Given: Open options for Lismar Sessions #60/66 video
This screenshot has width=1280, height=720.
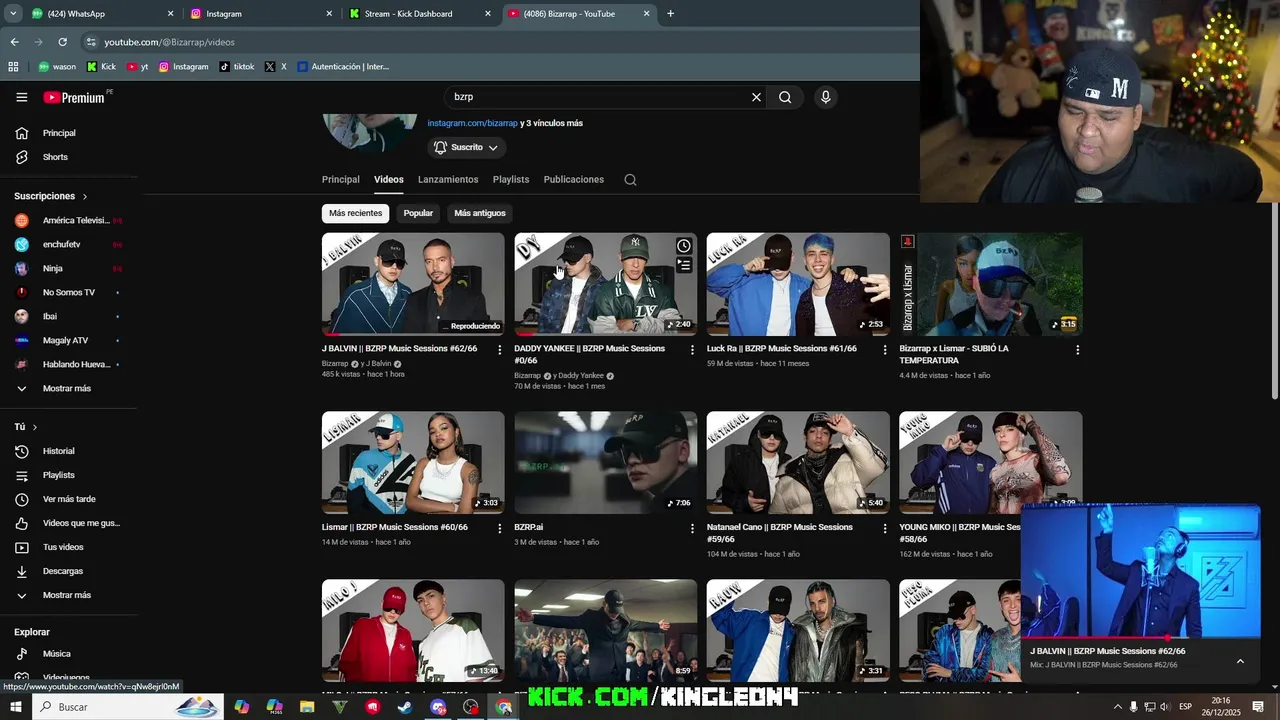Looking at the screenshot, I should 500,529.
